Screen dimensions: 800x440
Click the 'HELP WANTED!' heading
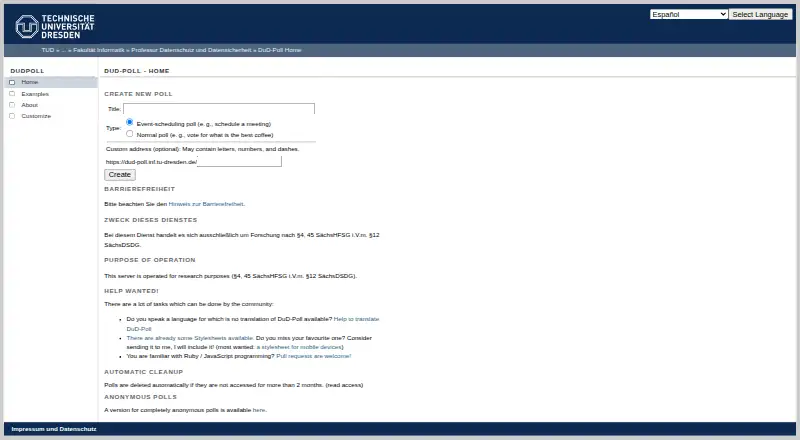[x=131, y=291]
